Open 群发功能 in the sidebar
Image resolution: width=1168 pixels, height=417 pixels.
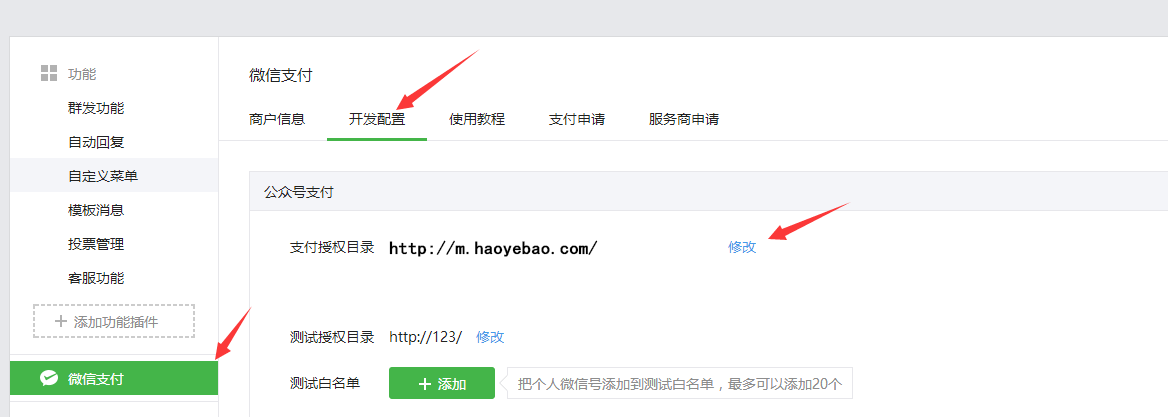coord(96,108)
